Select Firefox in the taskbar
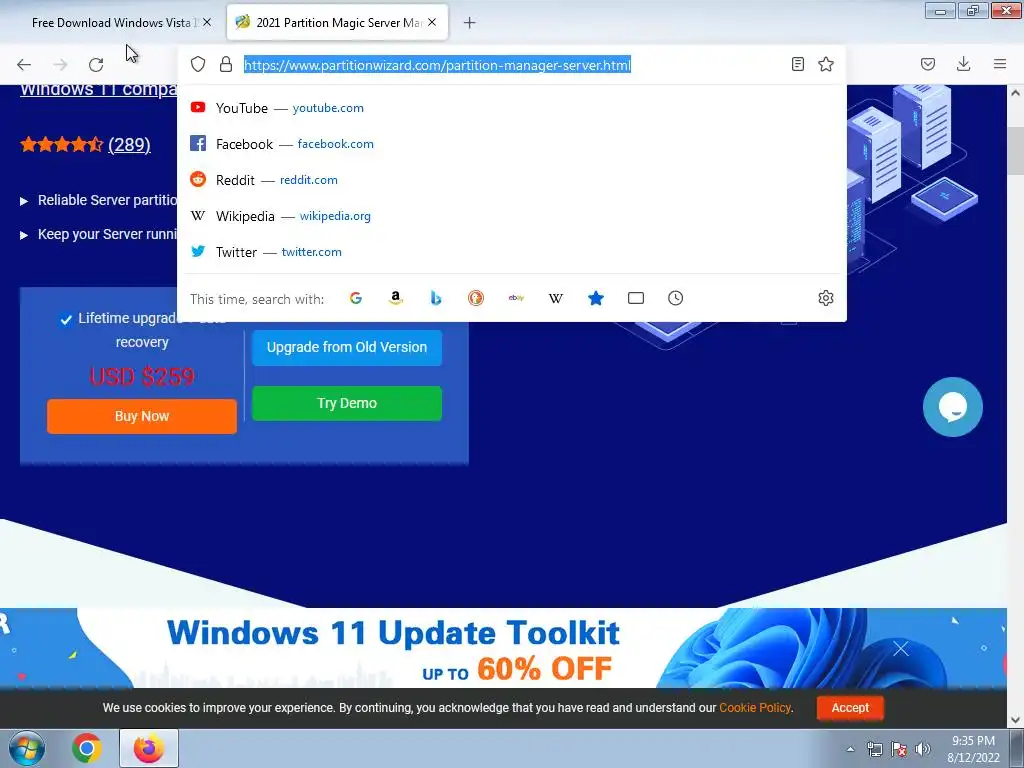1024x768 pixels. [149, 748]
